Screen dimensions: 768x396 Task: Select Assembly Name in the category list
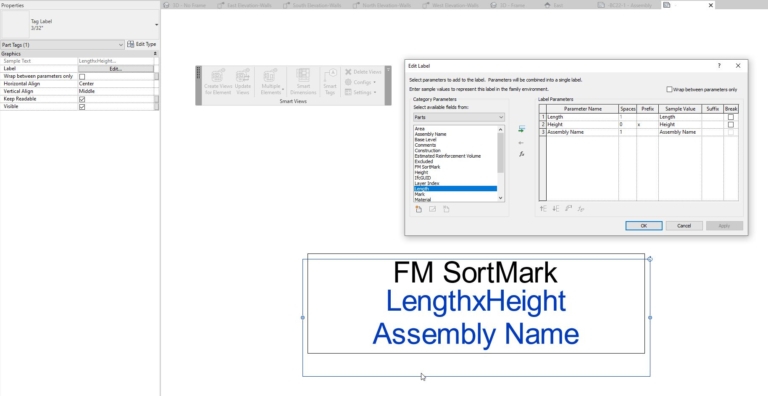tap(430, 134)
